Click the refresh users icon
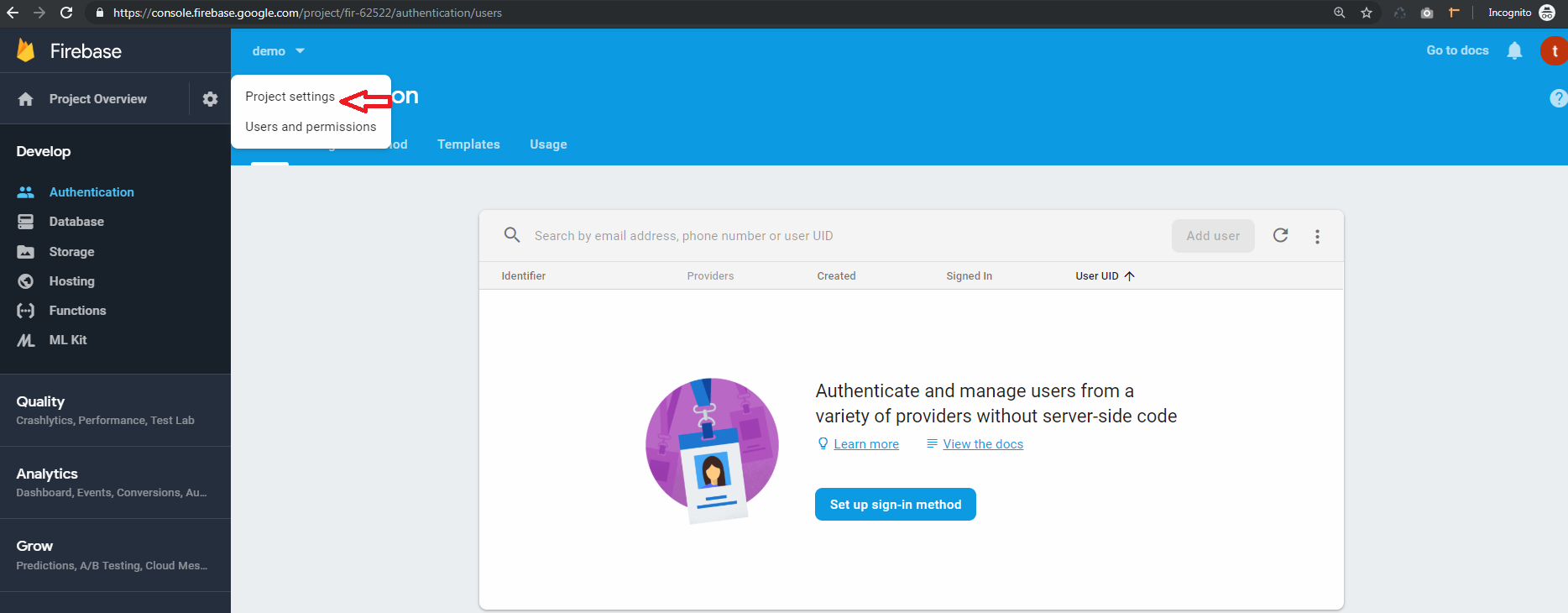The height and width of the screenshot is (613, 1568). (x=1280, y=236)
